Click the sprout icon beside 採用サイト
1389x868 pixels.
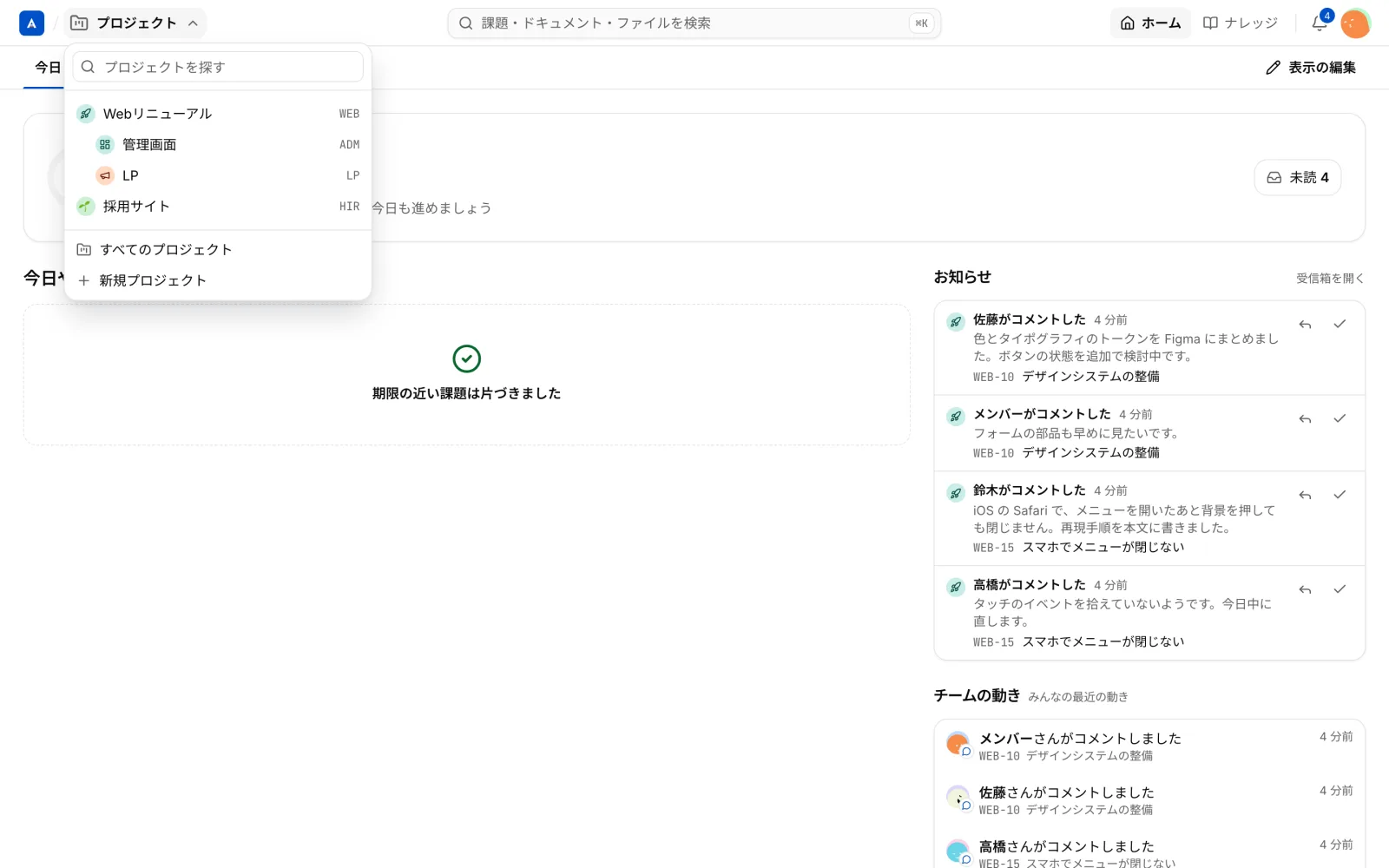click(x=85, y=207)
